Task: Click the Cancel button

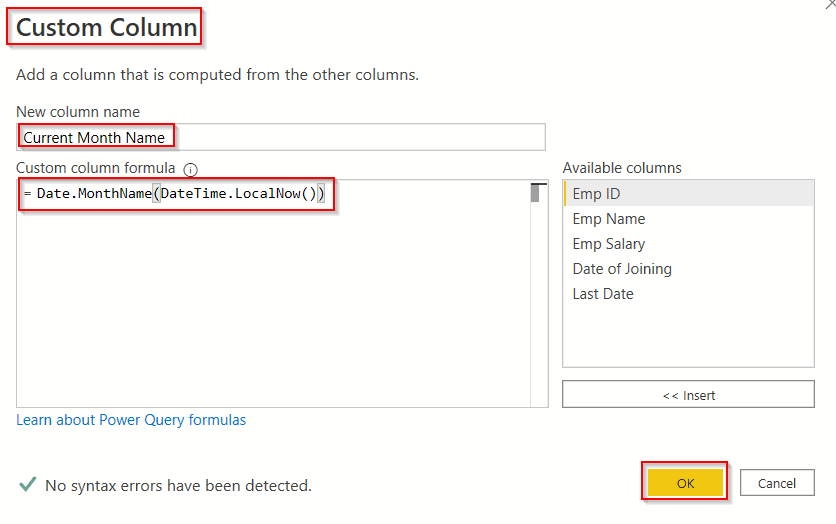Action: (777, 483)
